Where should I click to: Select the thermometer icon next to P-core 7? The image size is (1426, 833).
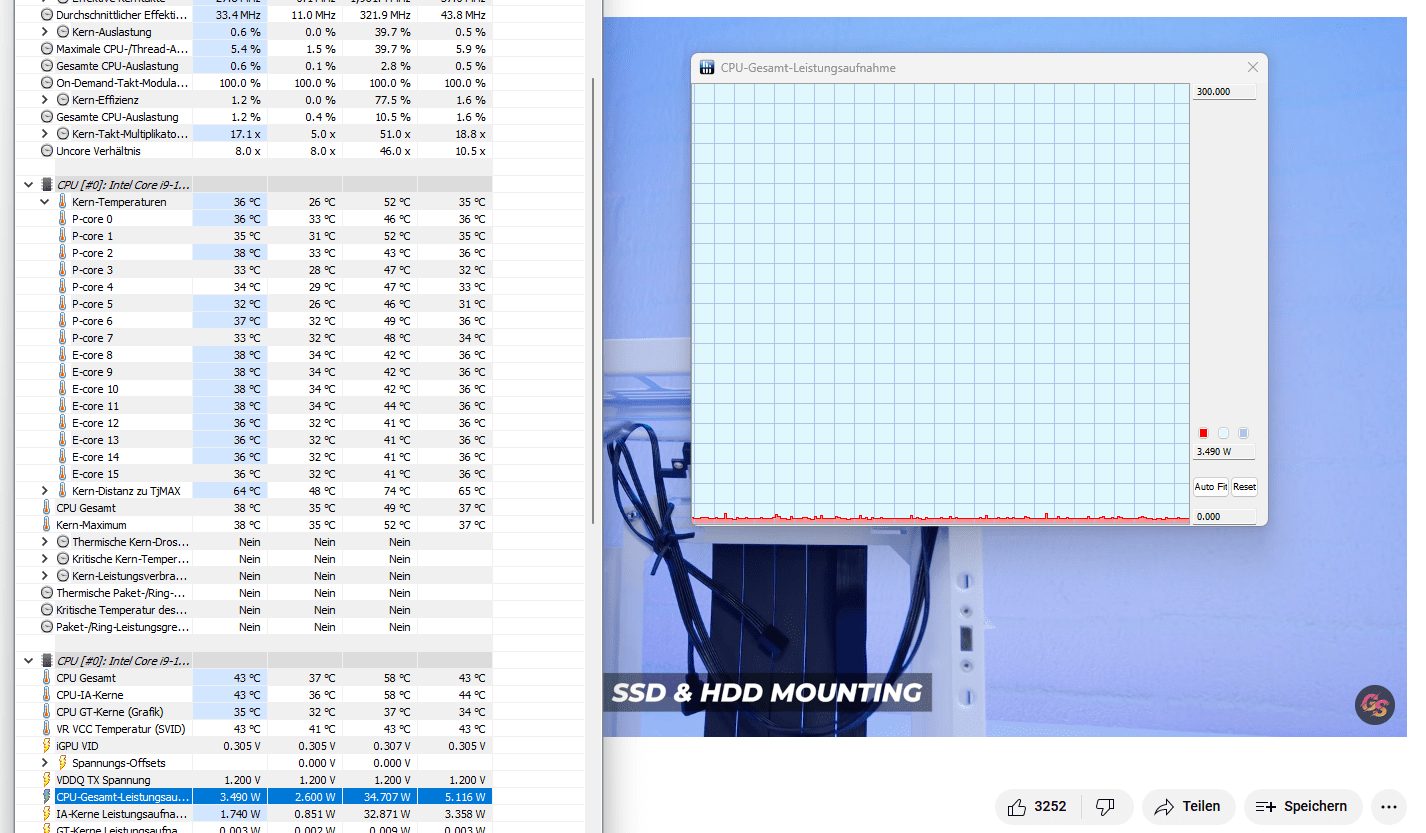click(62, 338)
